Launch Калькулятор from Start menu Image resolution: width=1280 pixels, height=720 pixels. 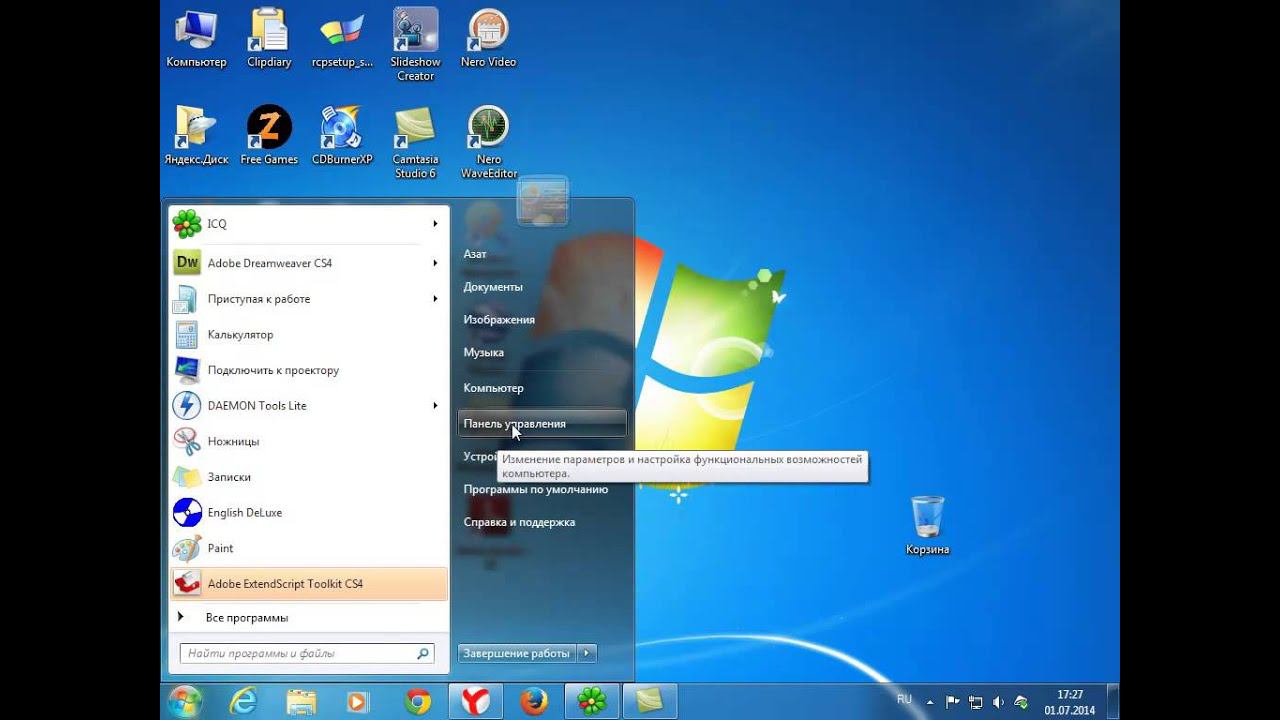[x=309, y=335]
